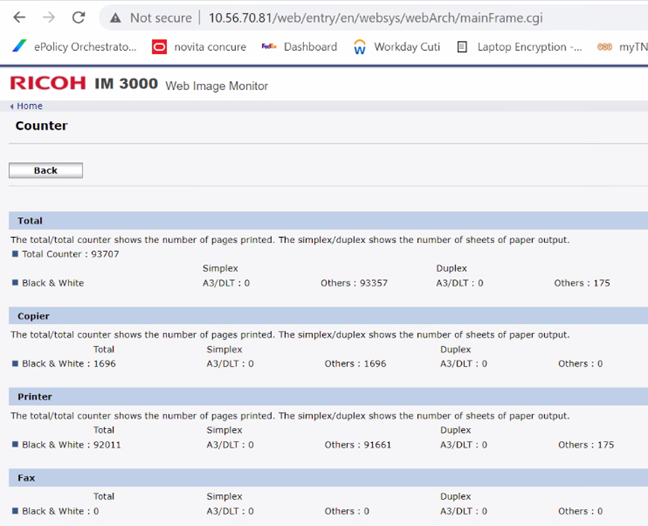Click Black & White : 1696 in Copier
Viewport: 648px width, 526px height.
click(x=69, y=364)
